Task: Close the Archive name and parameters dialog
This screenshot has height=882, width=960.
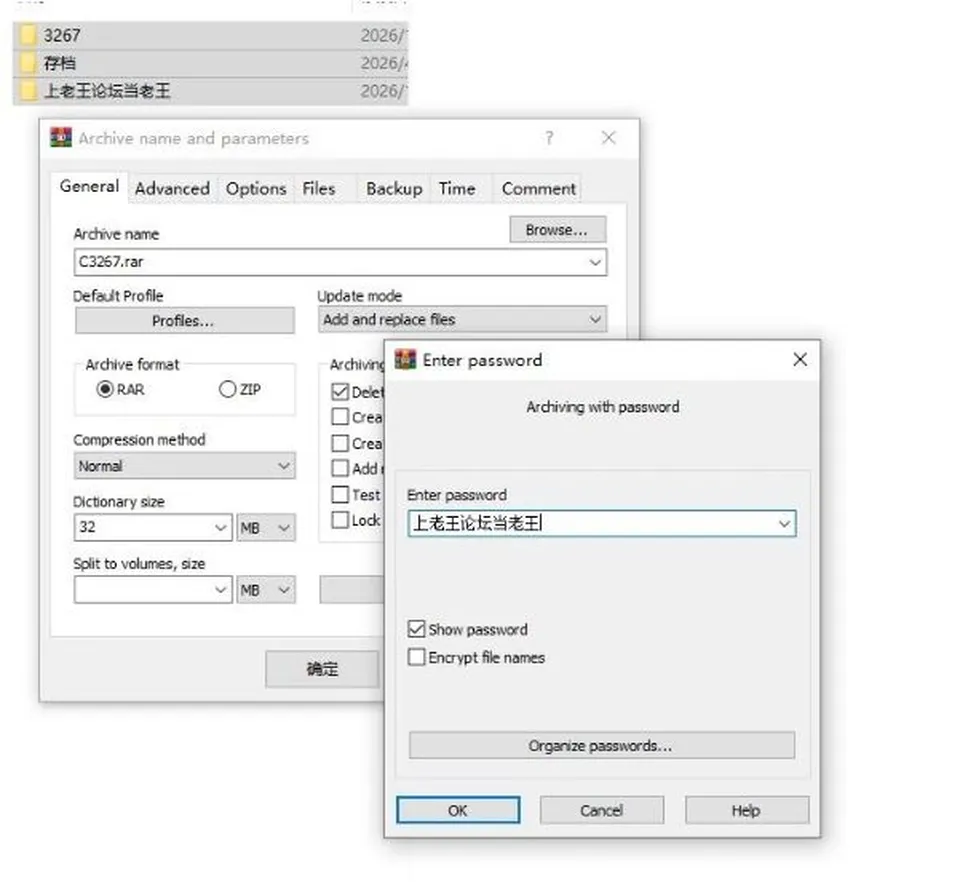Action: tap(608, 138)
